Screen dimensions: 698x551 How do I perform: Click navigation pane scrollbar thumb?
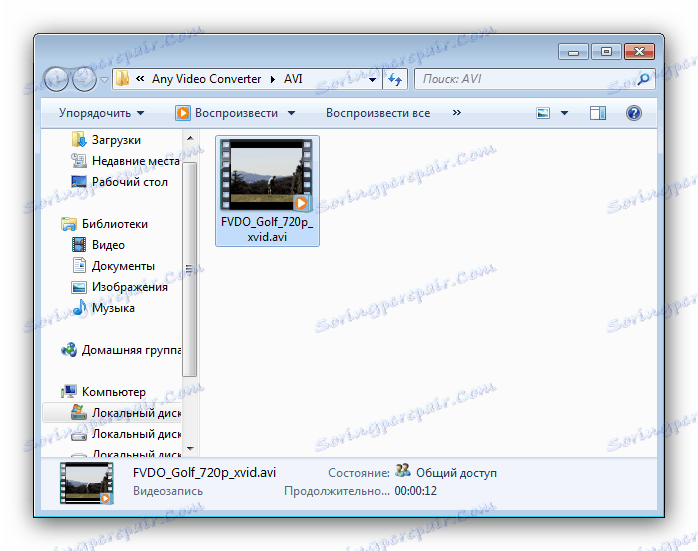(190, 269)
